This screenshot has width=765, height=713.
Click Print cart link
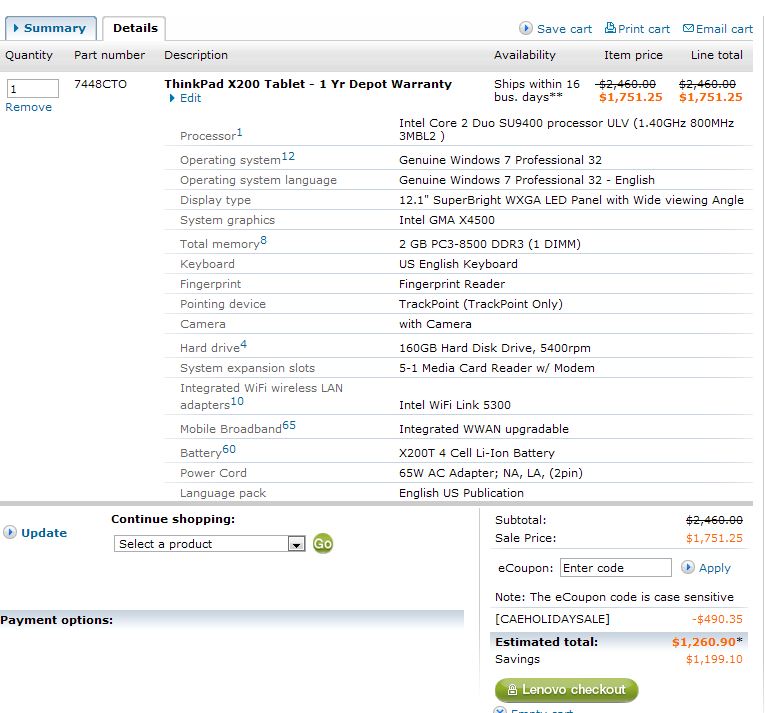coord(644,29)
